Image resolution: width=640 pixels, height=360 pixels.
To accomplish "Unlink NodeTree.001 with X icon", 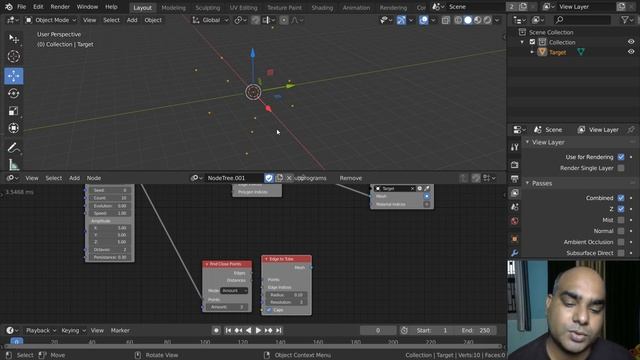I will click(289, 178).
